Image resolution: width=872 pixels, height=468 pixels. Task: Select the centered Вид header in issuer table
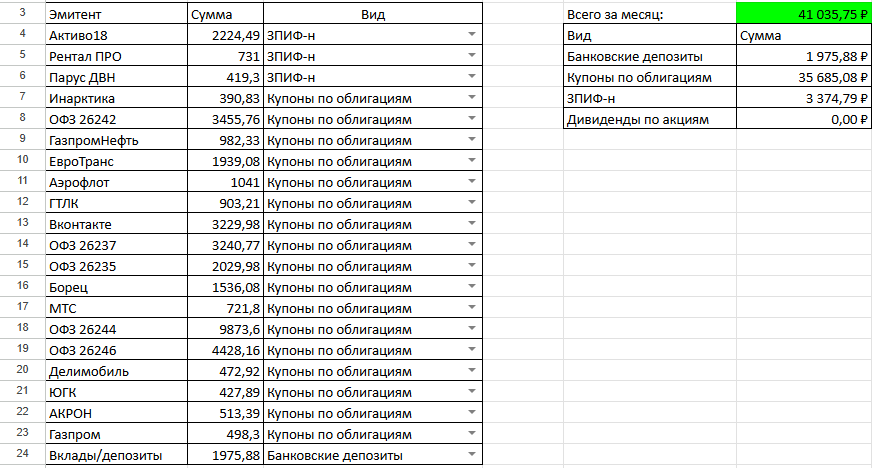[x=373, y=14]
